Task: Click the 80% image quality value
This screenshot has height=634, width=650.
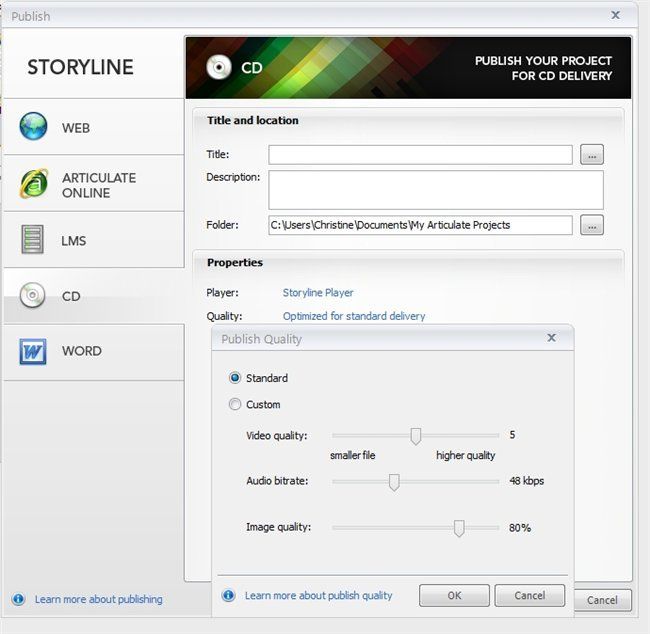Action: click(520, 527)
